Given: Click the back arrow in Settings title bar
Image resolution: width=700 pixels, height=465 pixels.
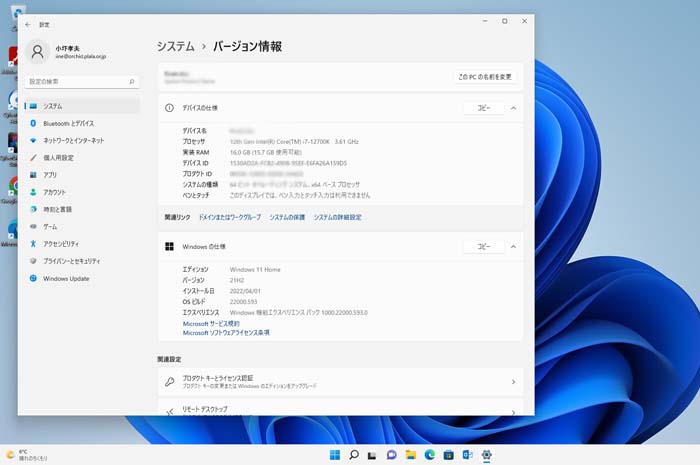Looking at the screenshot, I should click(x=28, y=25).
